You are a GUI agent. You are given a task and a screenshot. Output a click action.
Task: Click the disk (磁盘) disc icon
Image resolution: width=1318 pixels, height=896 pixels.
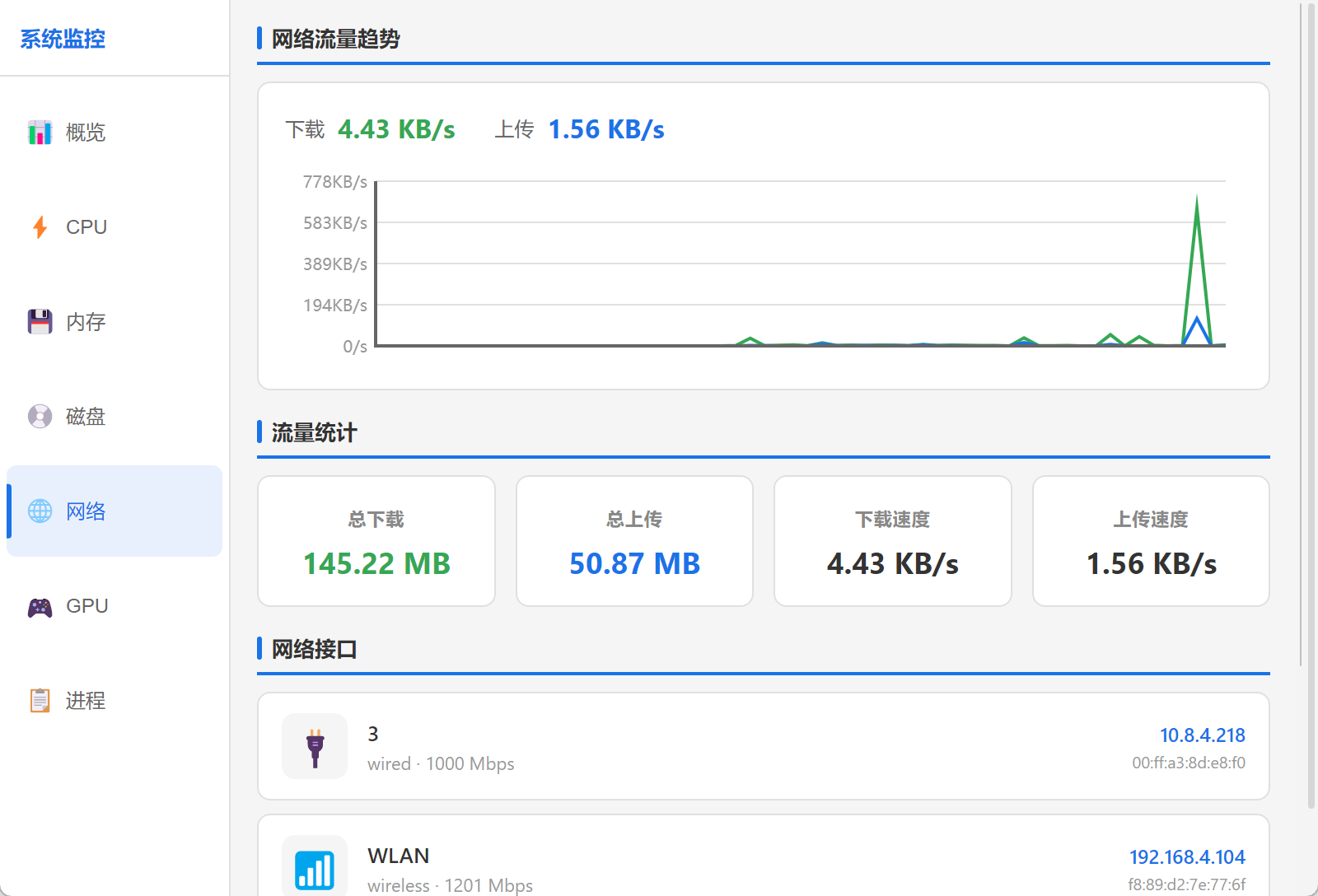click(40, 416)
